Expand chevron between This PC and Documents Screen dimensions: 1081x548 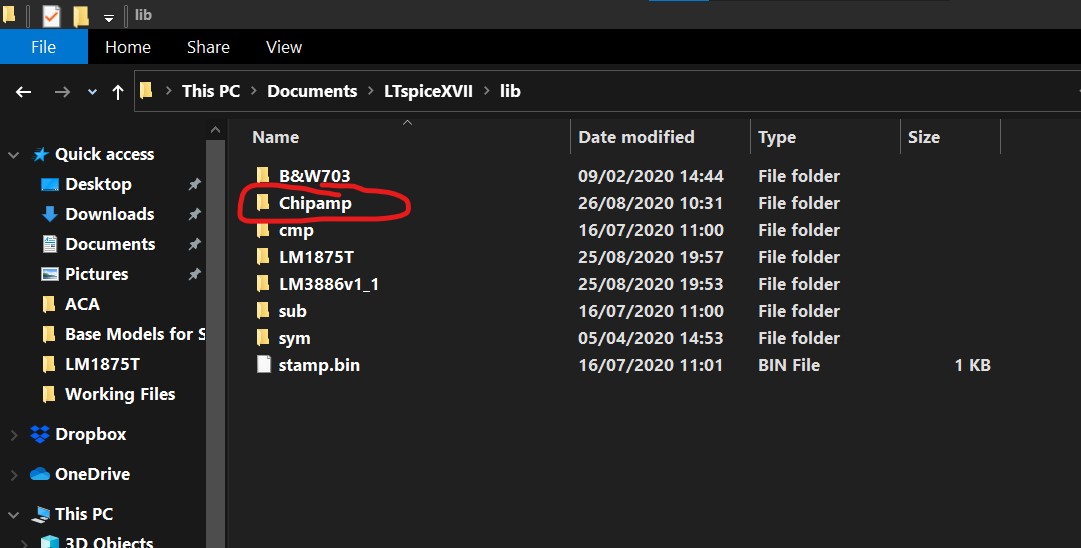[254, 91]
